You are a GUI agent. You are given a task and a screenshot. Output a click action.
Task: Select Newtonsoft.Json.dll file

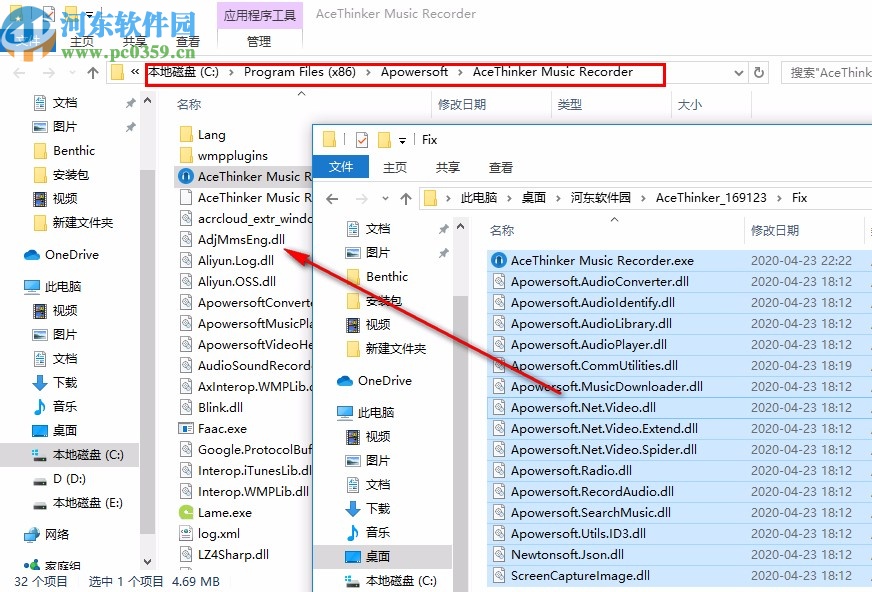tap(567, 555)
